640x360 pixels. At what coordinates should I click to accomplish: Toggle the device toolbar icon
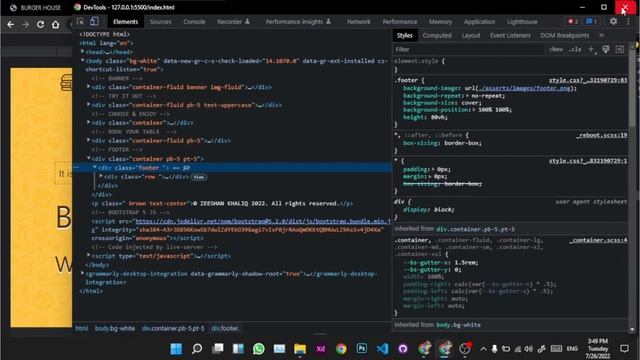94,21
